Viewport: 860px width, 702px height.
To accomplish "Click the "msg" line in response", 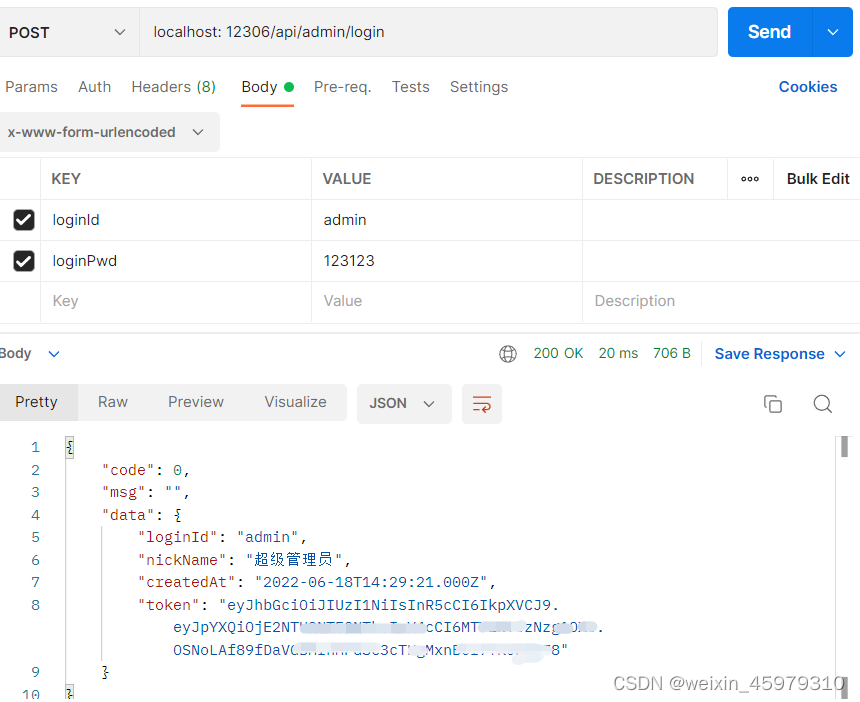I will tap(146, 492).
